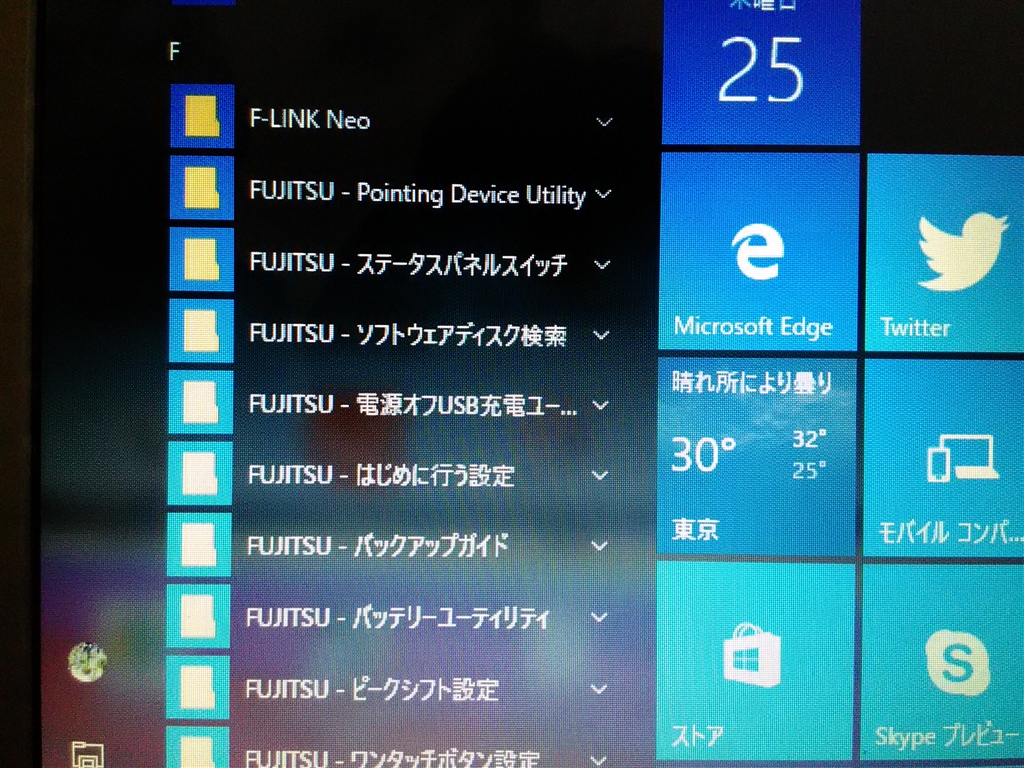This screenshot has width=1024, height=768.
Task: Expand the ピークシフト設定 chevron
Action: tap(598, 688)
